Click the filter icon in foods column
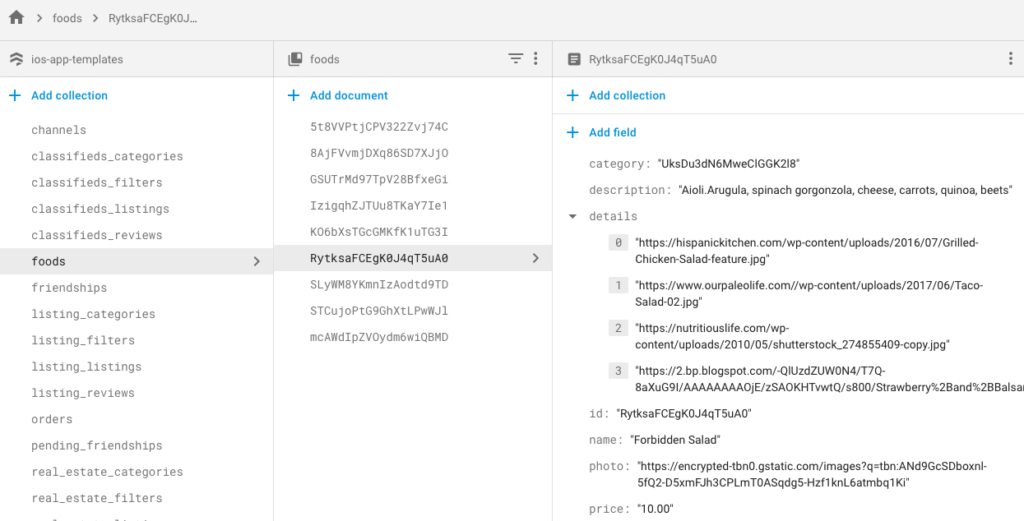 pos(515,59)
